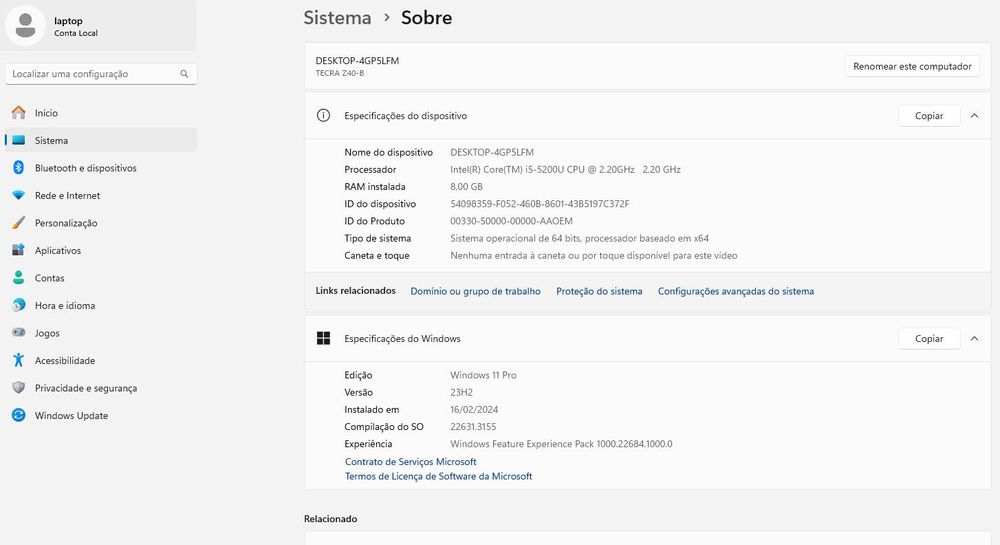
Task: Click the OS build value 22631.3155
Action: click(x=473, y=427)
